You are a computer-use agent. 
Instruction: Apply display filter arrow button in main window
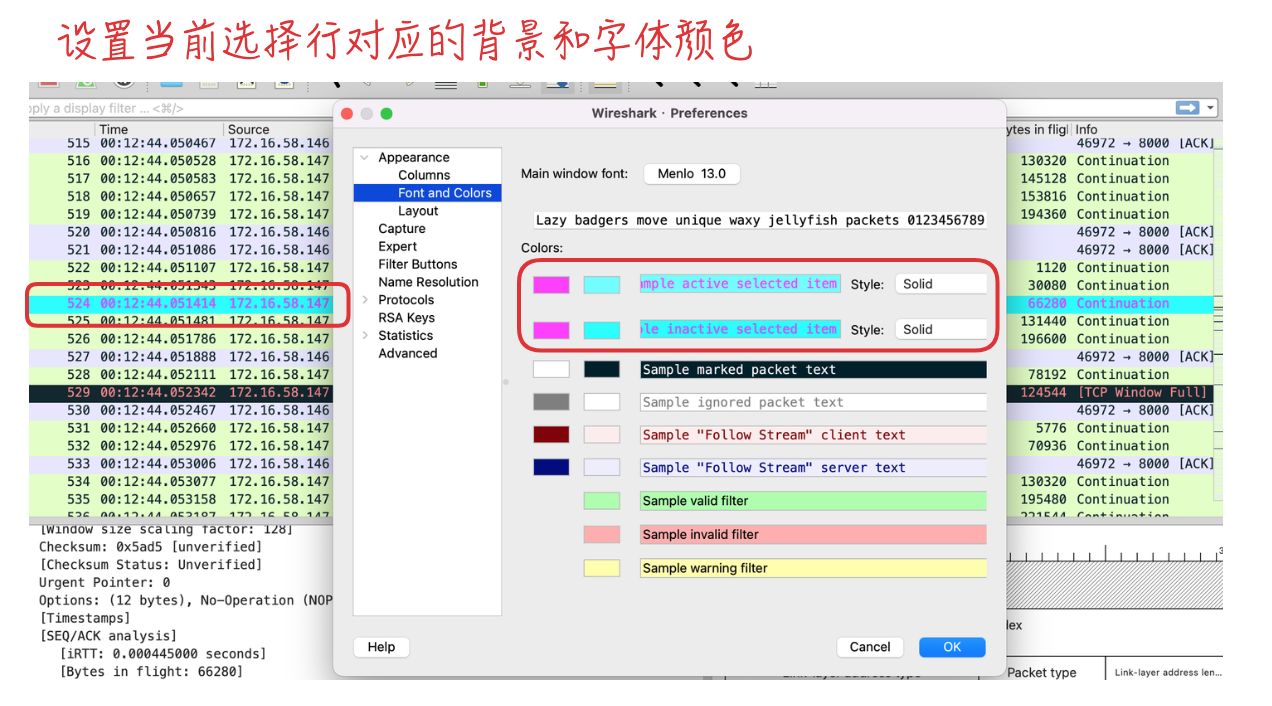coord(1187,108)
